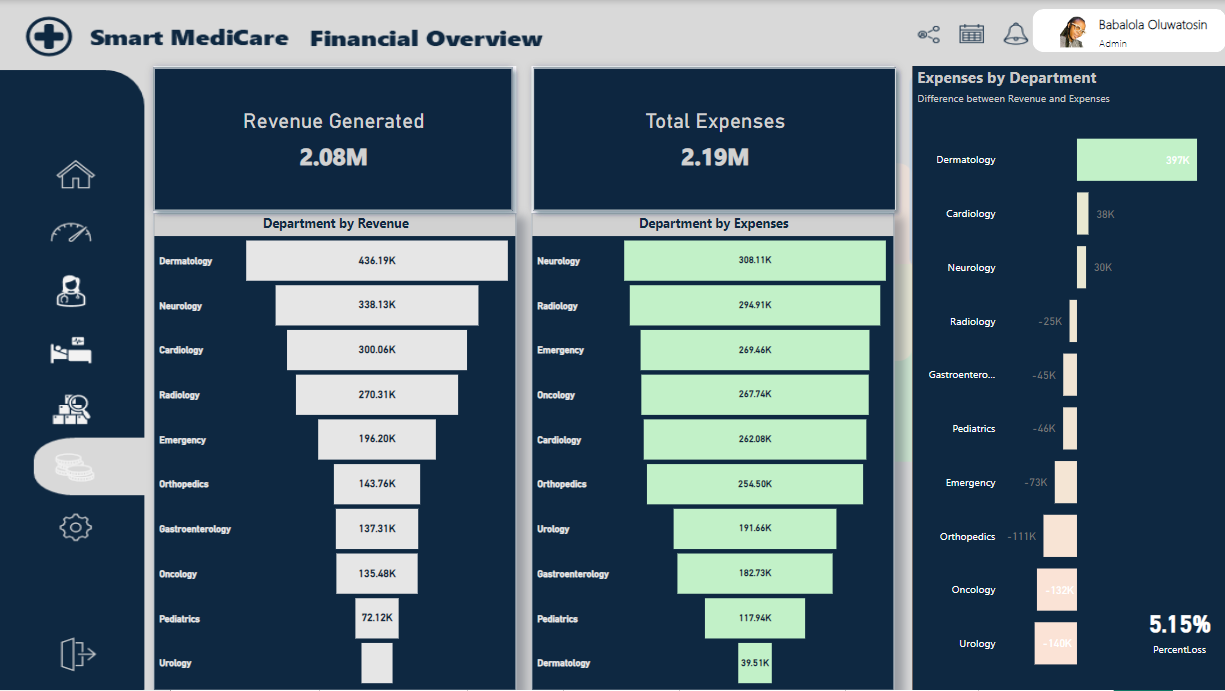The width and height of the screenshot is (1225, 691).
Task: Open the calendar icon in header
Action: (972, 34)
